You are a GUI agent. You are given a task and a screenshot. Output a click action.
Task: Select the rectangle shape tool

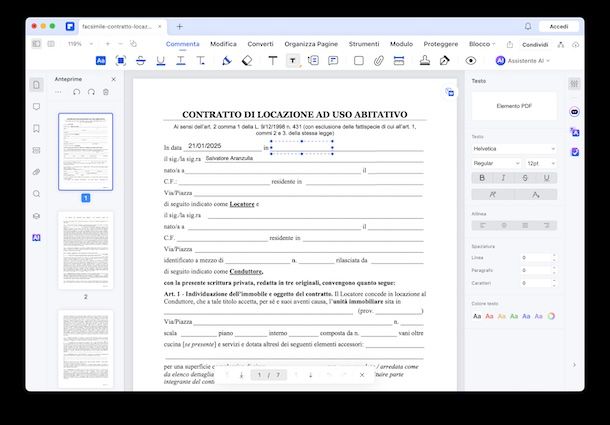[x=359, y=60]
